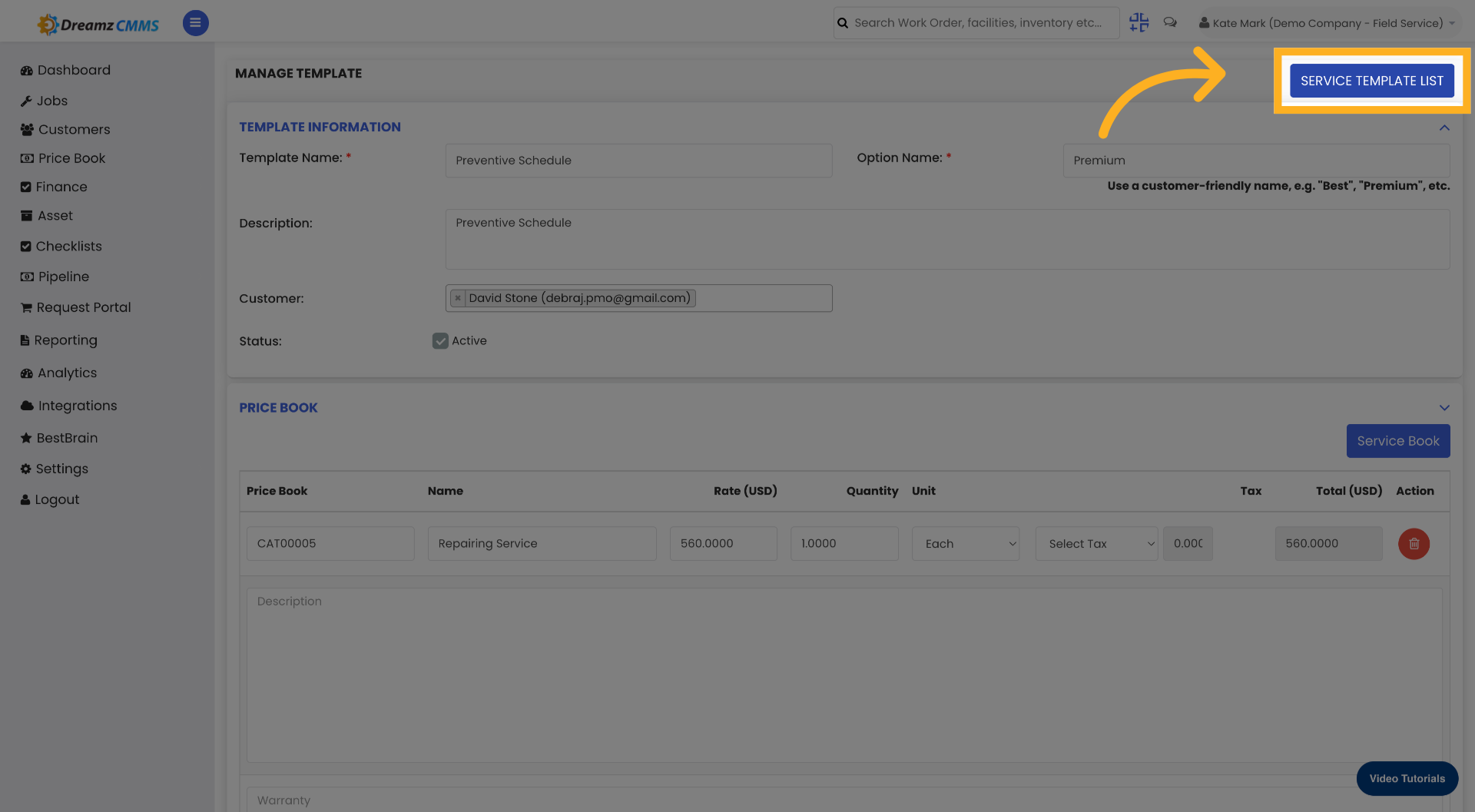Viewport: 1475px width, 812px height.
Task: Click the Integrations cloud icon
Action: tap(27, 405)
